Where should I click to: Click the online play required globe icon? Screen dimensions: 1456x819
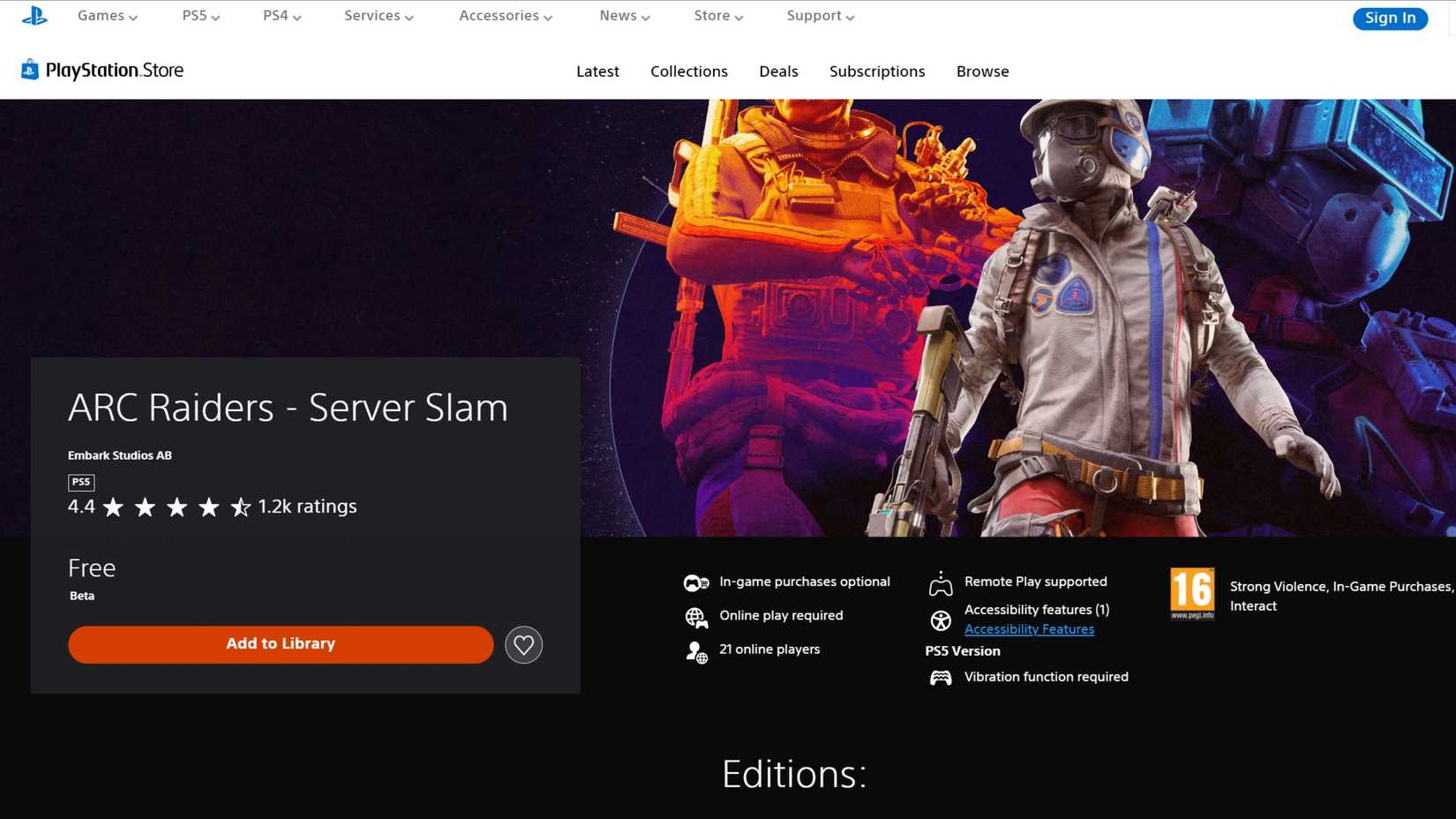click(x=696, y=616)
